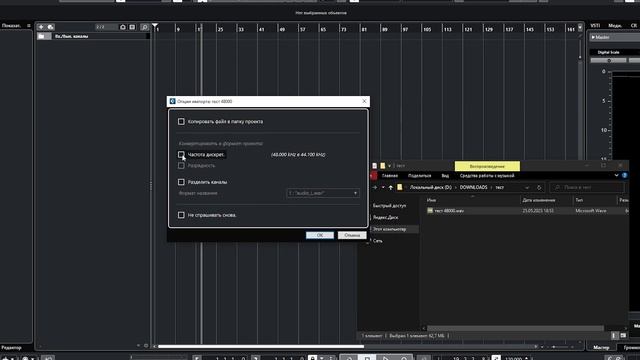
Task: Click the wav file icon of тест 48000
Action: (430, 211)
